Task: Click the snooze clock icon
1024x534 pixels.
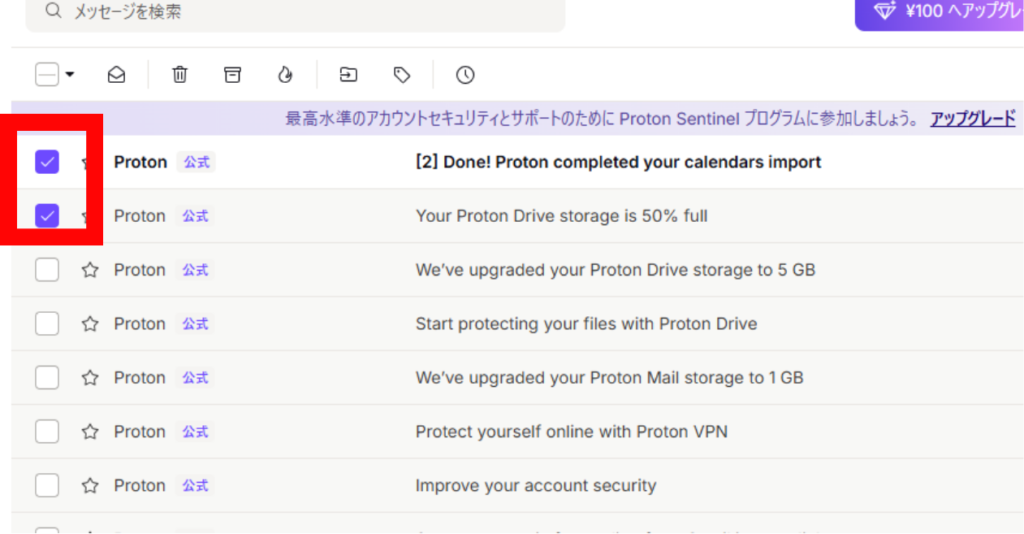Action: point(465,75)
